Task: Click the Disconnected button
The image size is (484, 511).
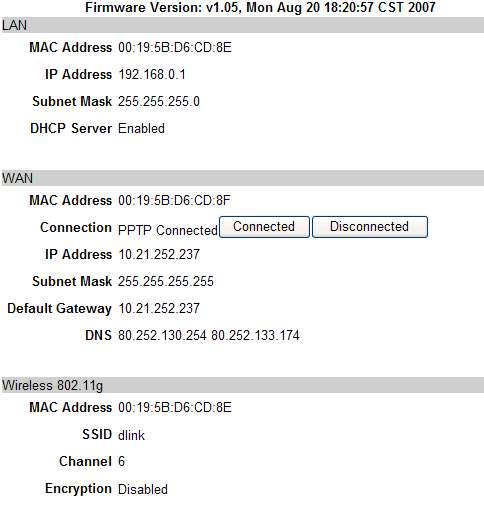Action: pyautogui.click(x=370, y=227)
